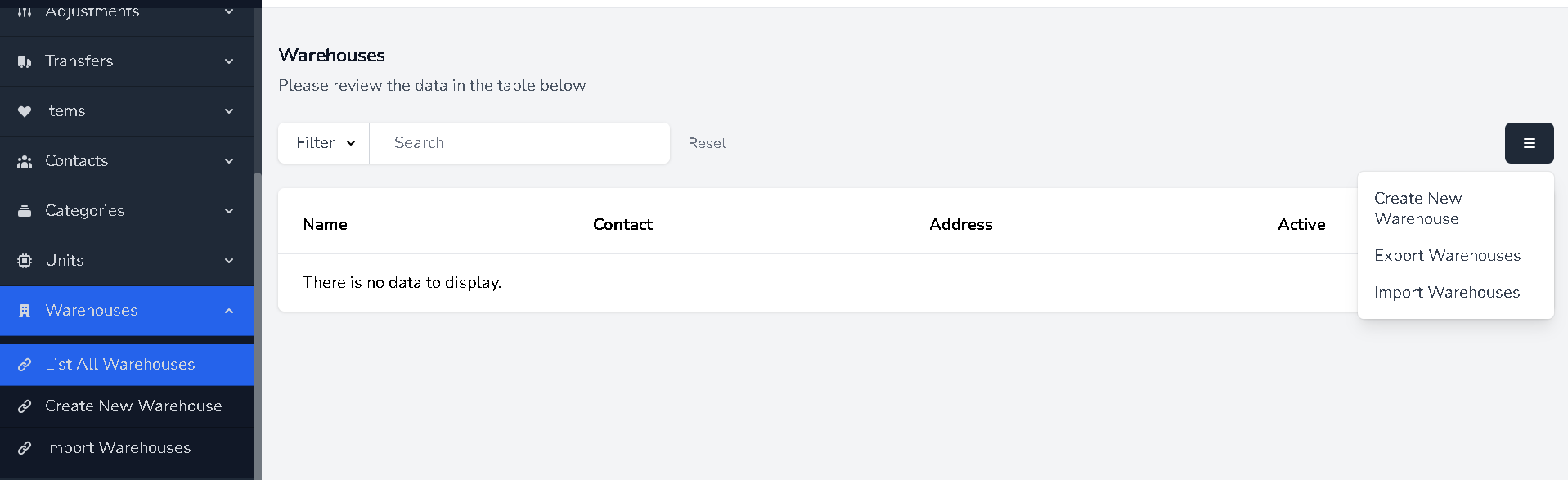Screen dimensions: 1568x480
Task: Click the Warehouses building icon
Action: (25, 311)
